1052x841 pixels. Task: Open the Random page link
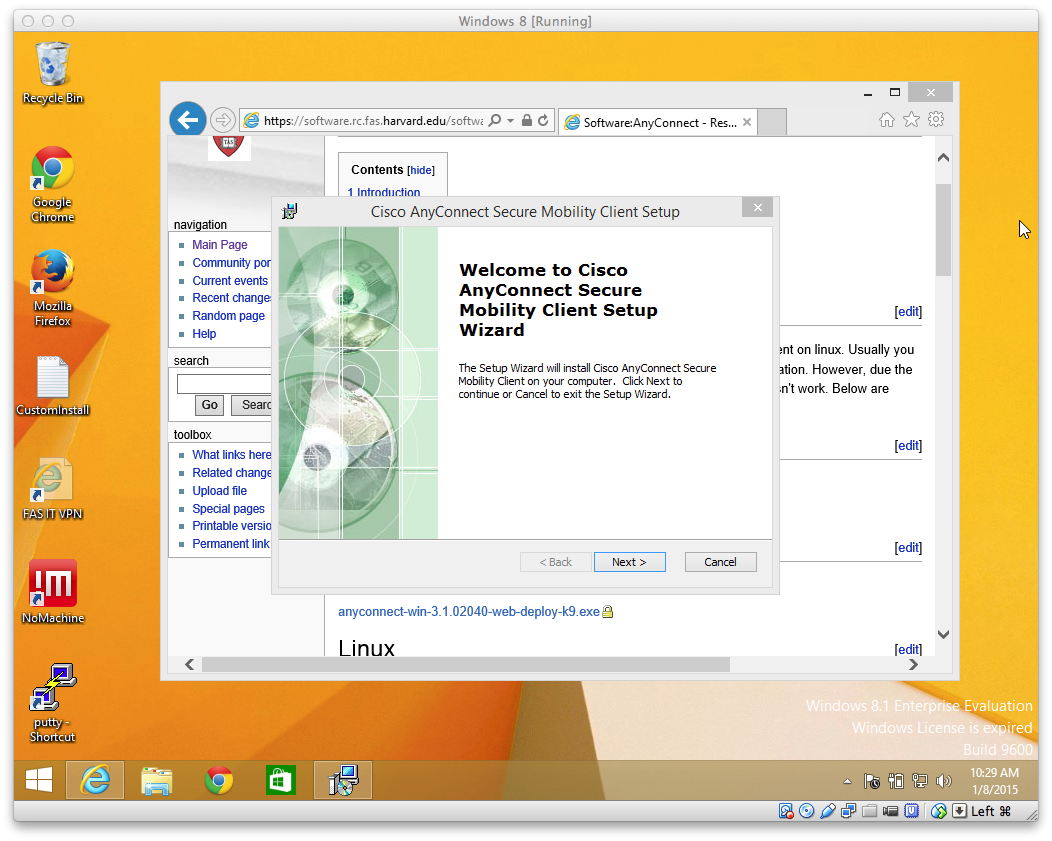coord(228,316)
